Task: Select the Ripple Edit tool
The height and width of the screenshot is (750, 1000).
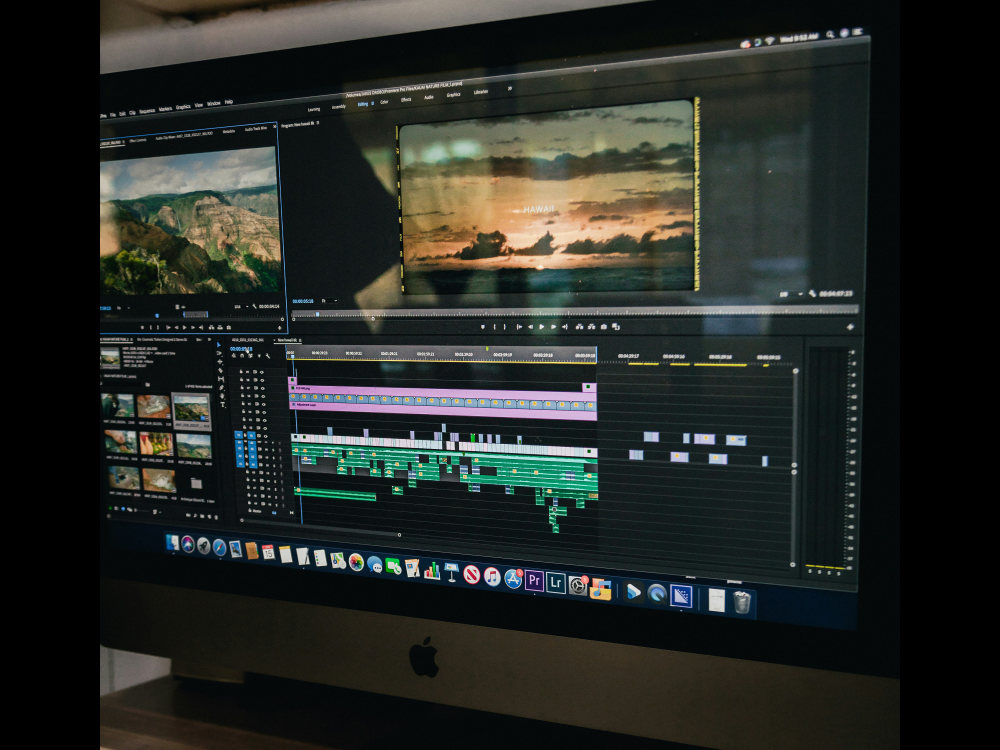Action: [x=219, y=362]
